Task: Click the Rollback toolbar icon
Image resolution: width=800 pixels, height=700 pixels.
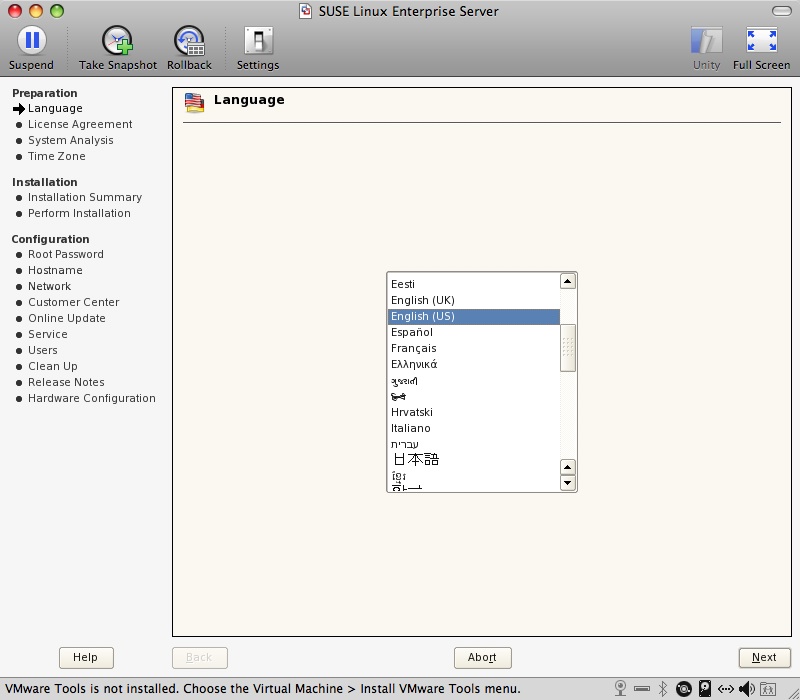Action: (189, 40)
